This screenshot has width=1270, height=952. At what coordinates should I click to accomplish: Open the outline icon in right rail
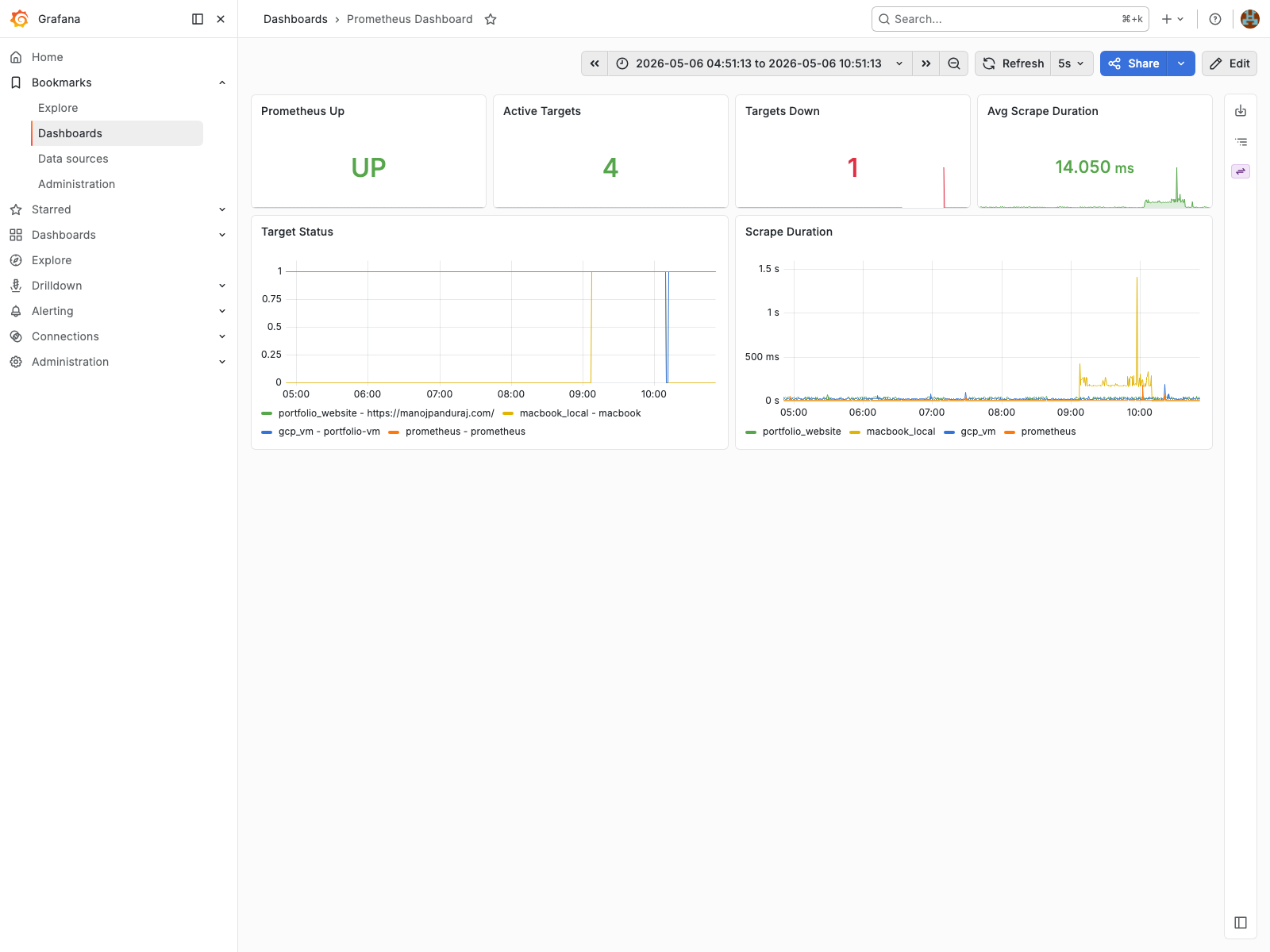1241,142
